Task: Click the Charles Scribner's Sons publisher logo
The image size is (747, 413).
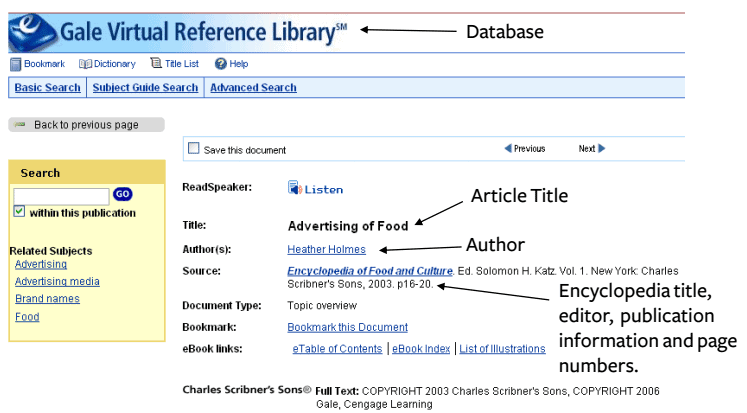Action: [x=247, y=390]
